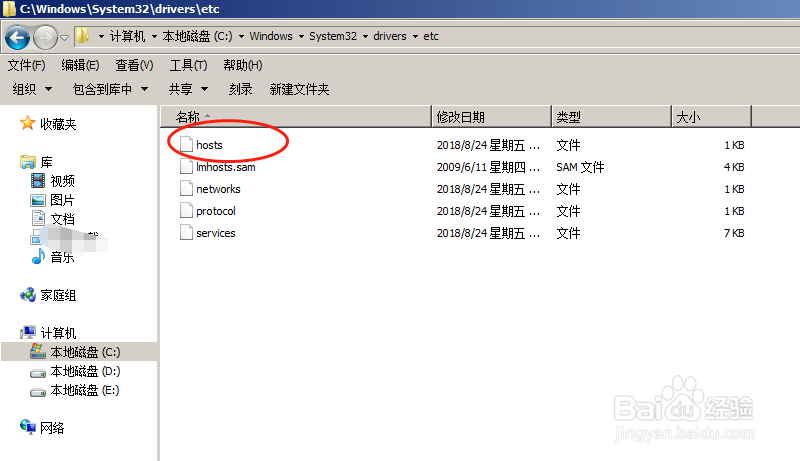Expand the arrow before 计算机 in address bar
800x461 pixels.
pyautogui.click(x=101, y=36)
